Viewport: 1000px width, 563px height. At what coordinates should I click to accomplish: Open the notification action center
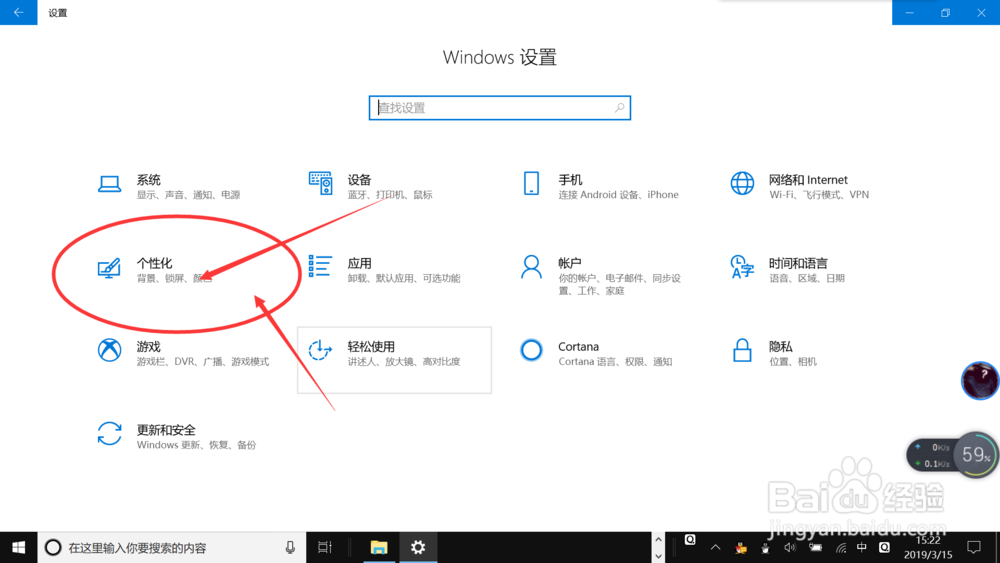coord(974,547)
